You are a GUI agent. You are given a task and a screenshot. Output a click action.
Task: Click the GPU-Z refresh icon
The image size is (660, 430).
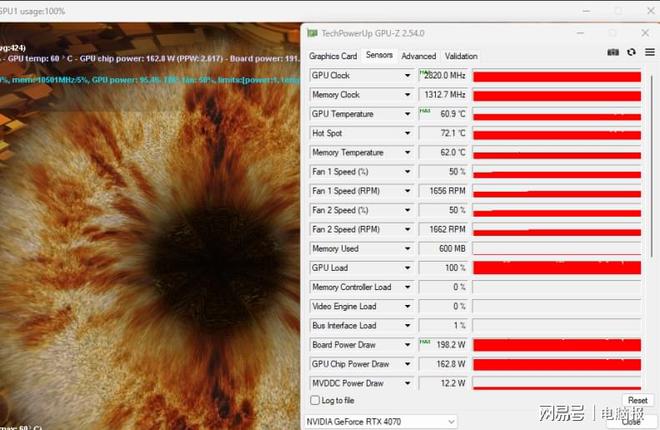click(631, 52)
